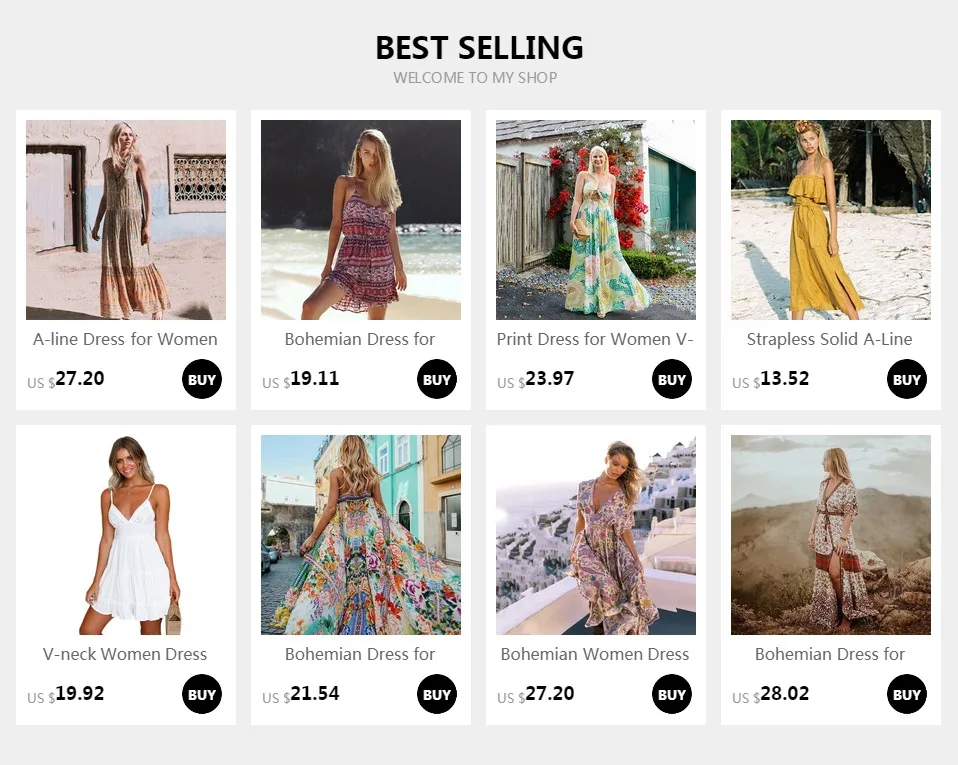
Task: Click BUY button for $19.92 V-neck dress
Action: (202, 694)
